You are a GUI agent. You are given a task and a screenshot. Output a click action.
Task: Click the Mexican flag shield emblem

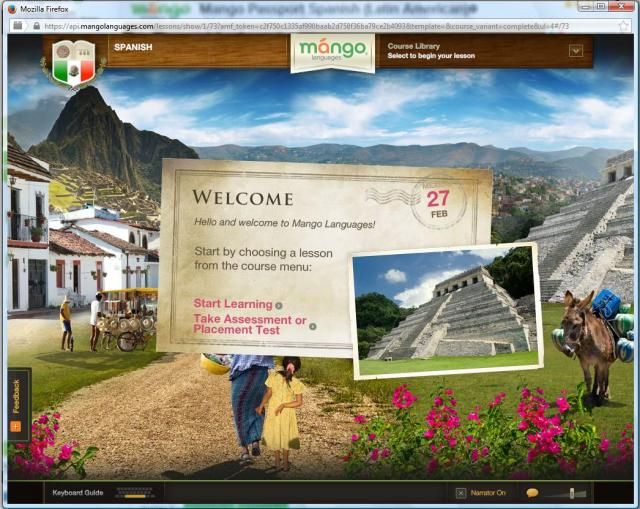click(73, 63)
